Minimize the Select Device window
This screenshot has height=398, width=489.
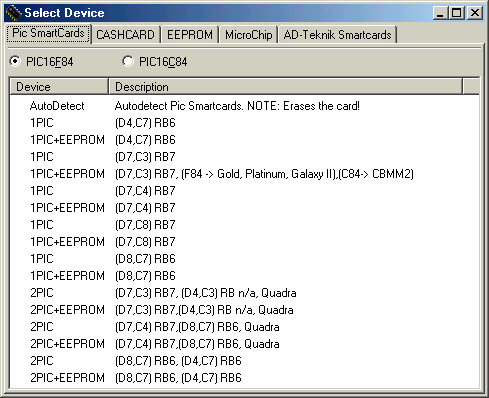coord(441,13)
